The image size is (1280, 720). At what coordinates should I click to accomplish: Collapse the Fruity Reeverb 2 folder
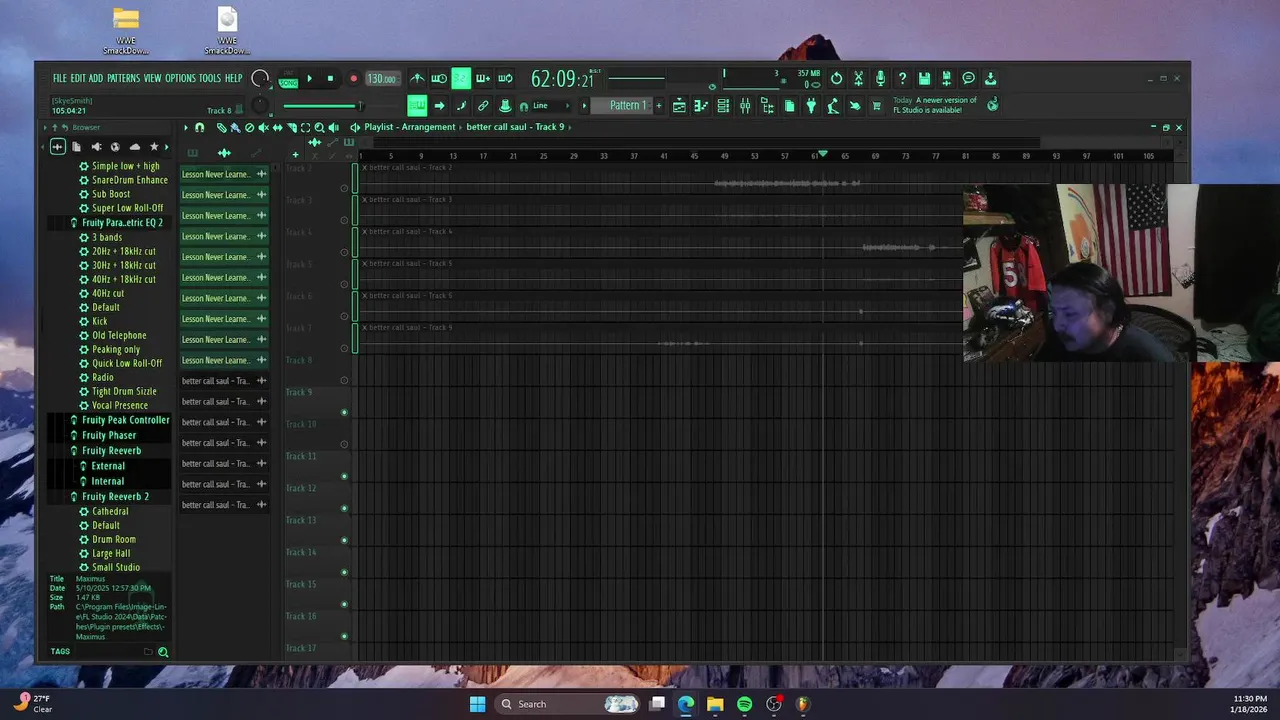coord(115,496)
